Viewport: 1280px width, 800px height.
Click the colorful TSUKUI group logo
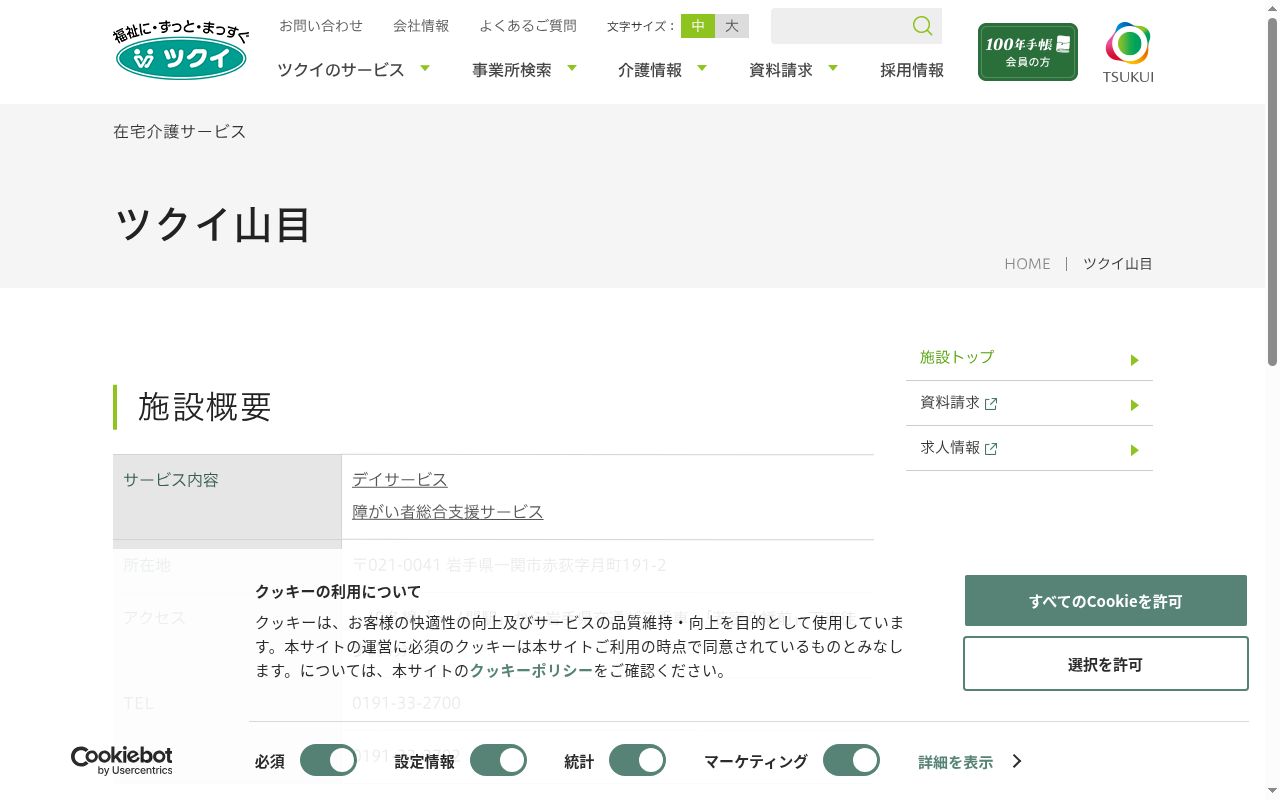tap(1128, 53)
